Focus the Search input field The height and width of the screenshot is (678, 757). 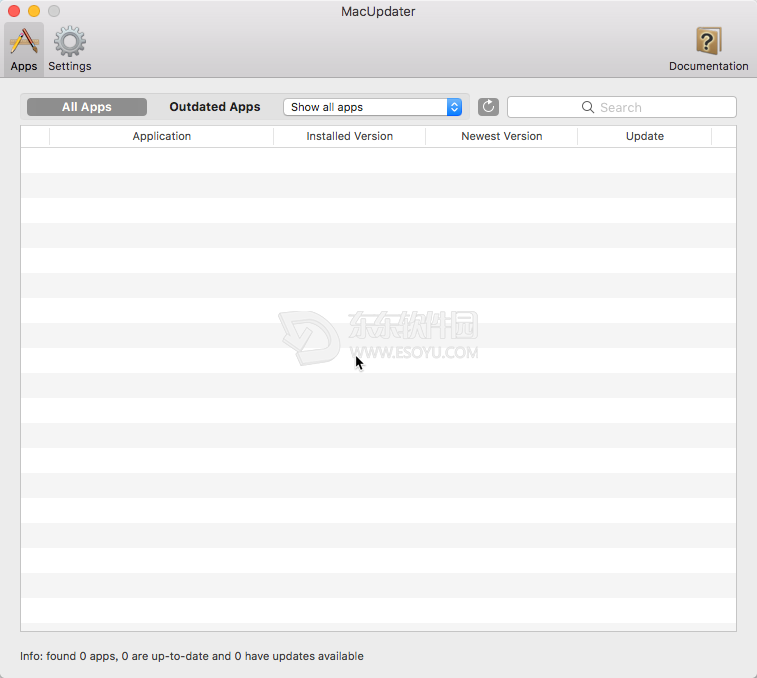621,107
